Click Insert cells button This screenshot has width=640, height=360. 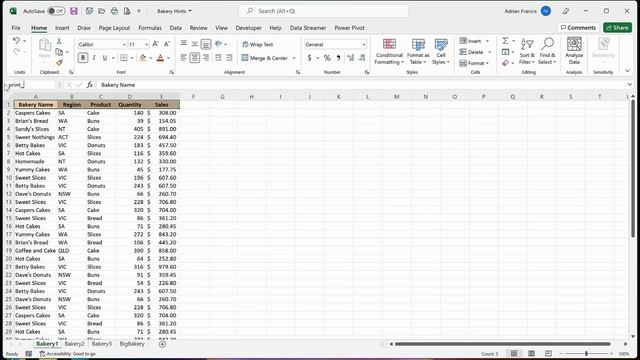[x=474, y=41]
